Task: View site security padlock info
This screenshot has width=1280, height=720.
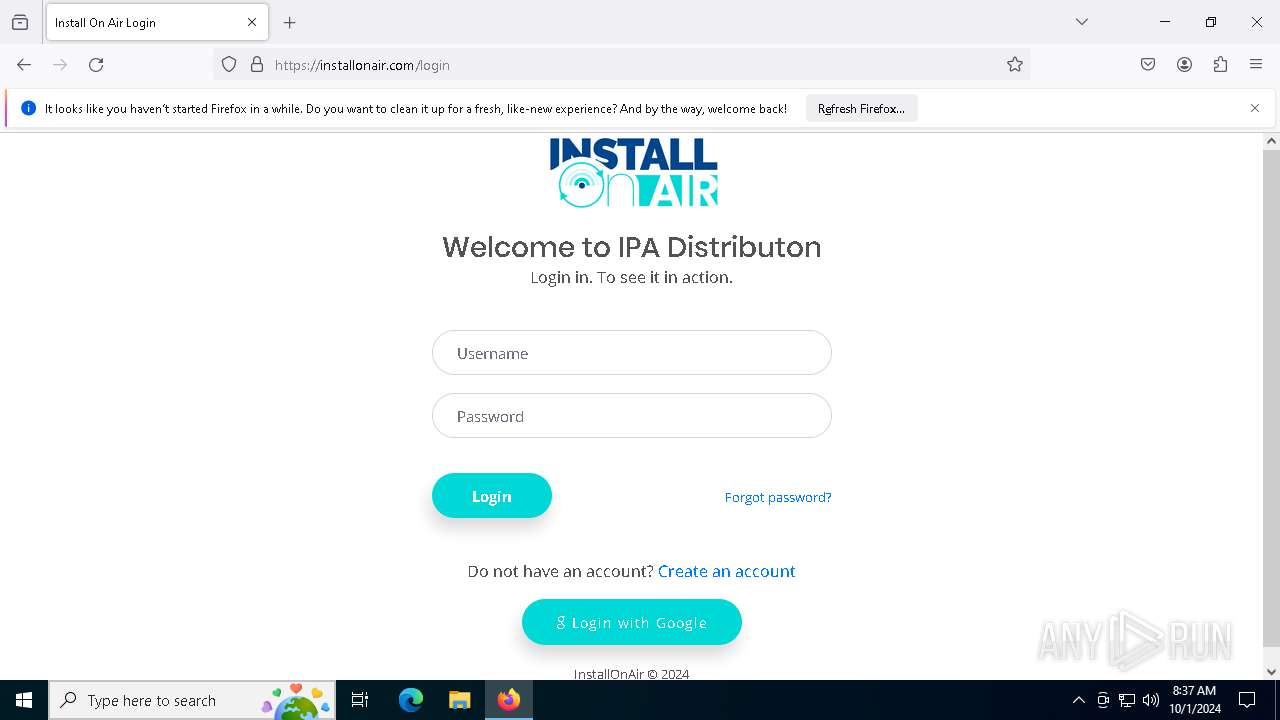Action: pos(257,65)
